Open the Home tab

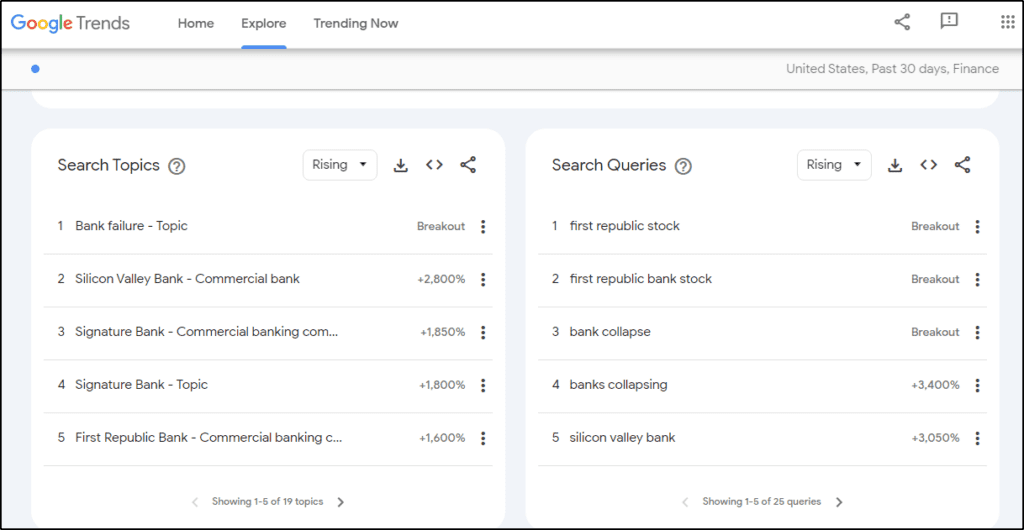tap(196, 23)
